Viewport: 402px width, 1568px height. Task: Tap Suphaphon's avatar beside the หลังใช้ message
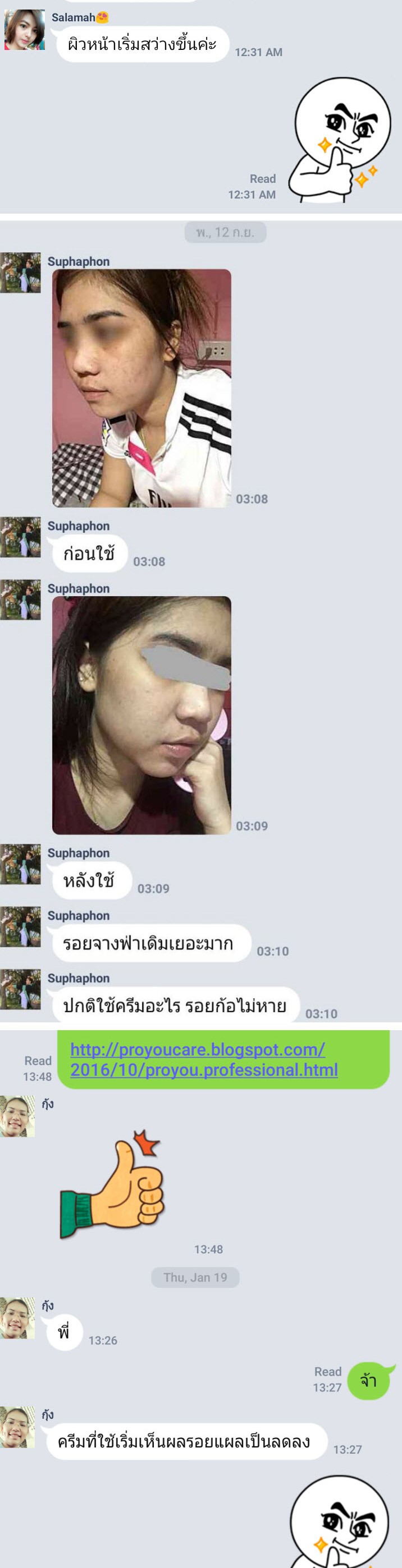click(20, 864)
